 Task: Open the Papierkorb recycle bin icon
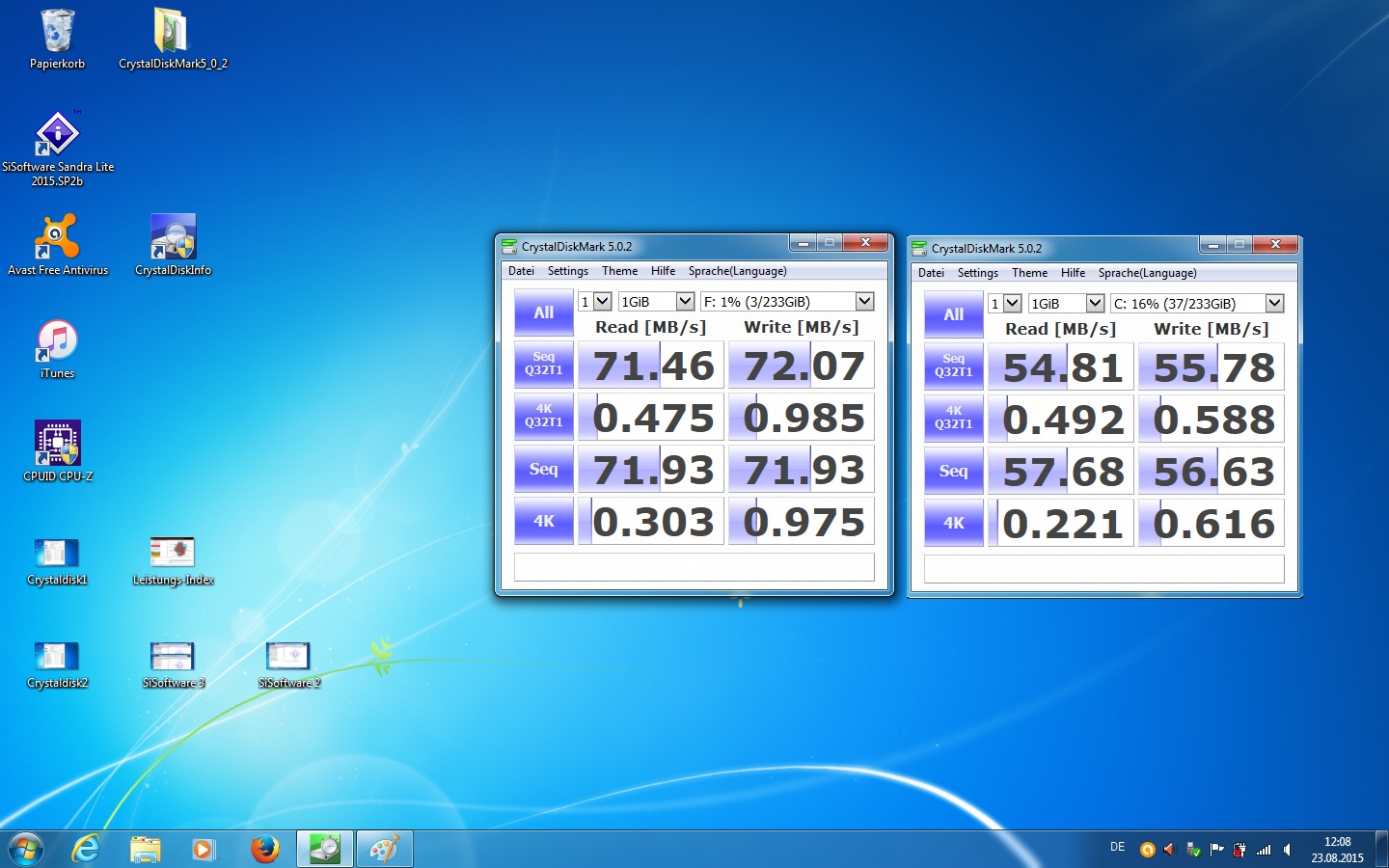(57, 39)
